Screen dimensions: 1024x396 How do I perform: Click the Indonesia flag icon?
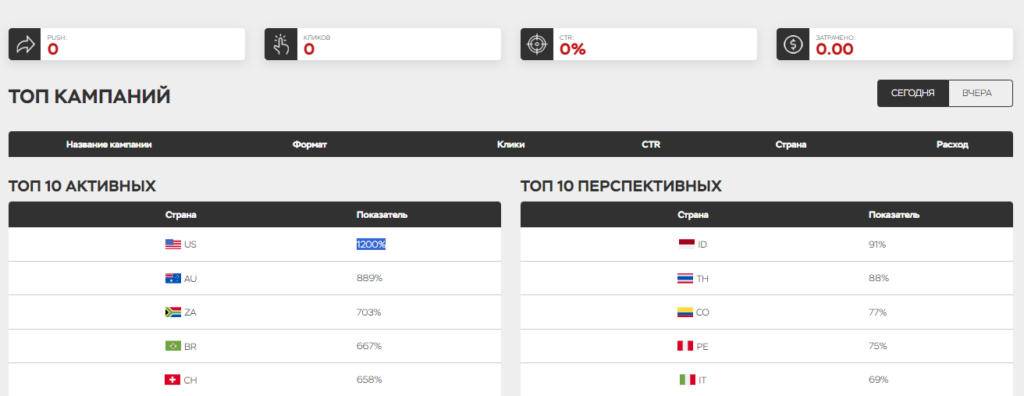(686, 244)
